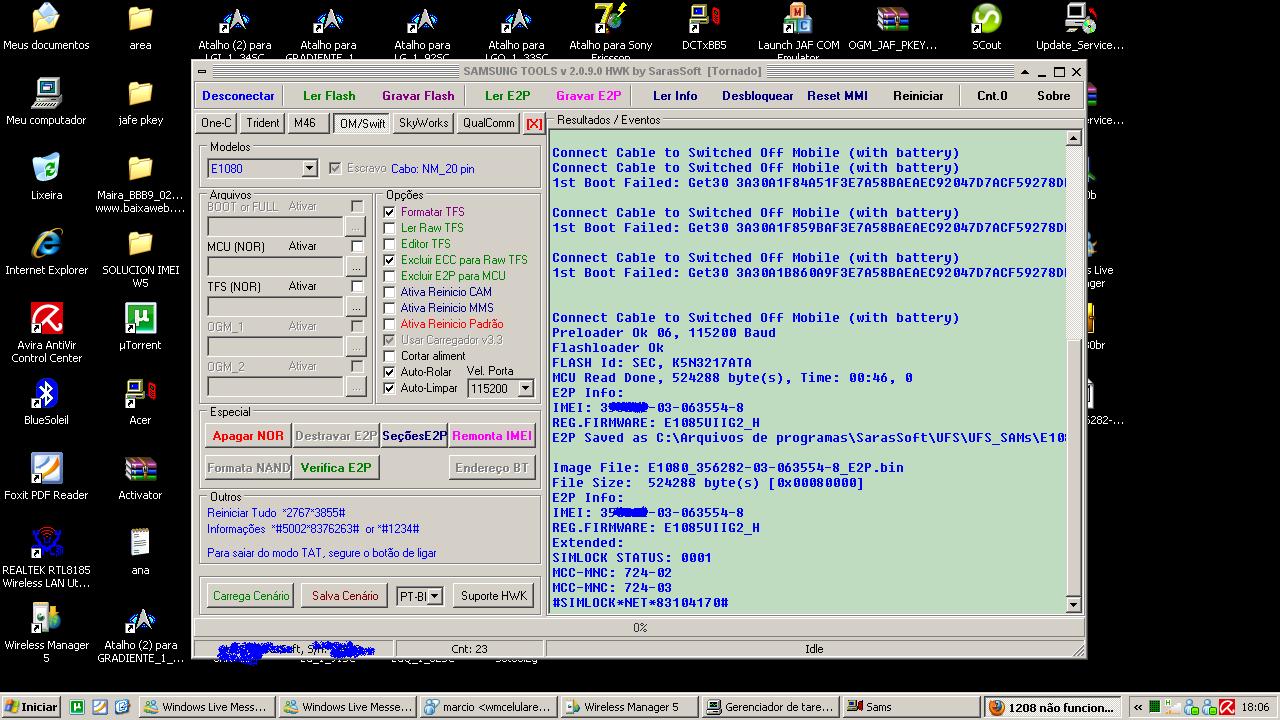Enable Ativa Reinicio MMS checkbox
Image resolution: width=1280 pixels, height=720 pixels.
[x=390, y=308]
